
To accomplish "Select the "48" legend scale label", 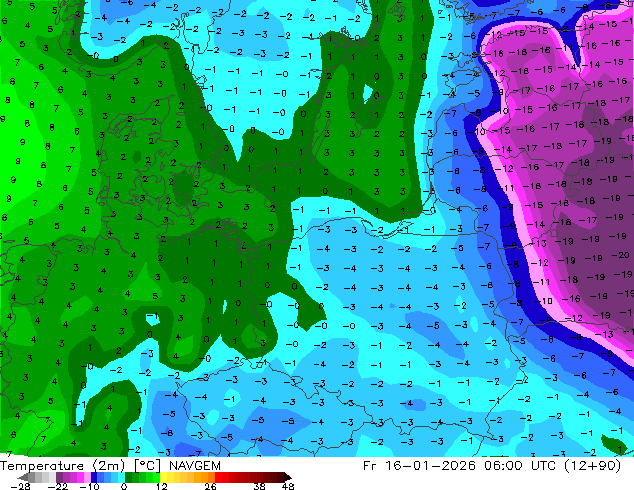I will 288,486.
